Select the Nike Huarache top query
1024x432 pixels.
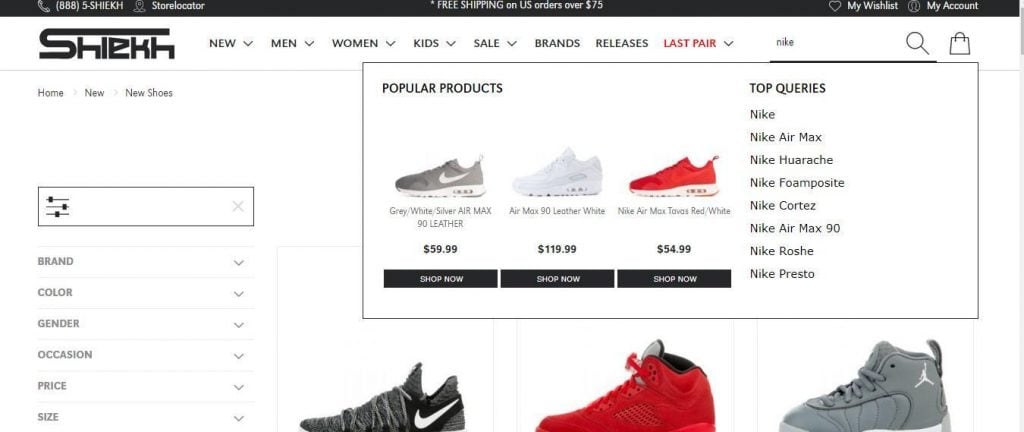pos(791,160)
